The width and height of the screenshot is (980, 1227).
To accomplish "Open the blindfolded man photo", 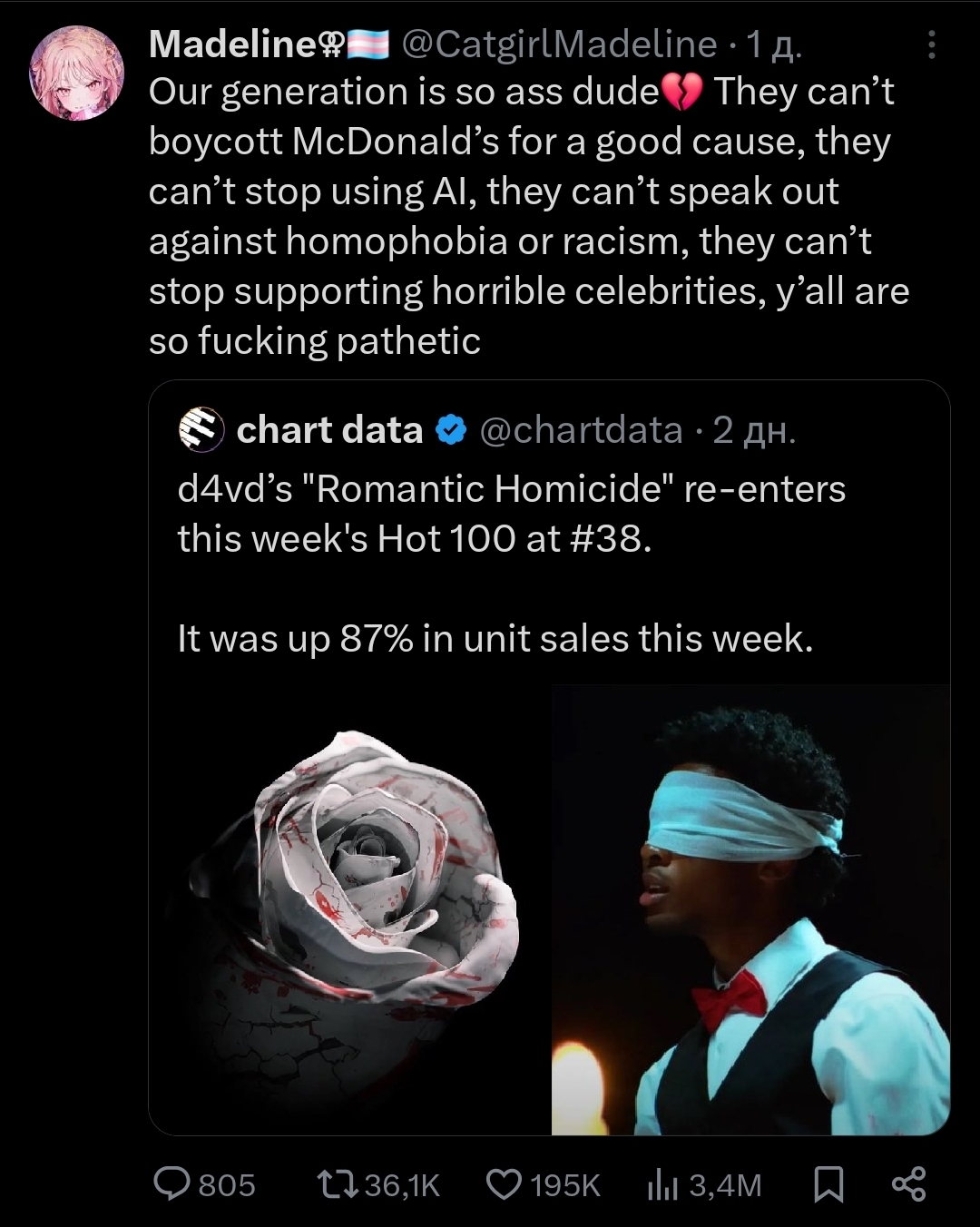I will coord(750,908).
